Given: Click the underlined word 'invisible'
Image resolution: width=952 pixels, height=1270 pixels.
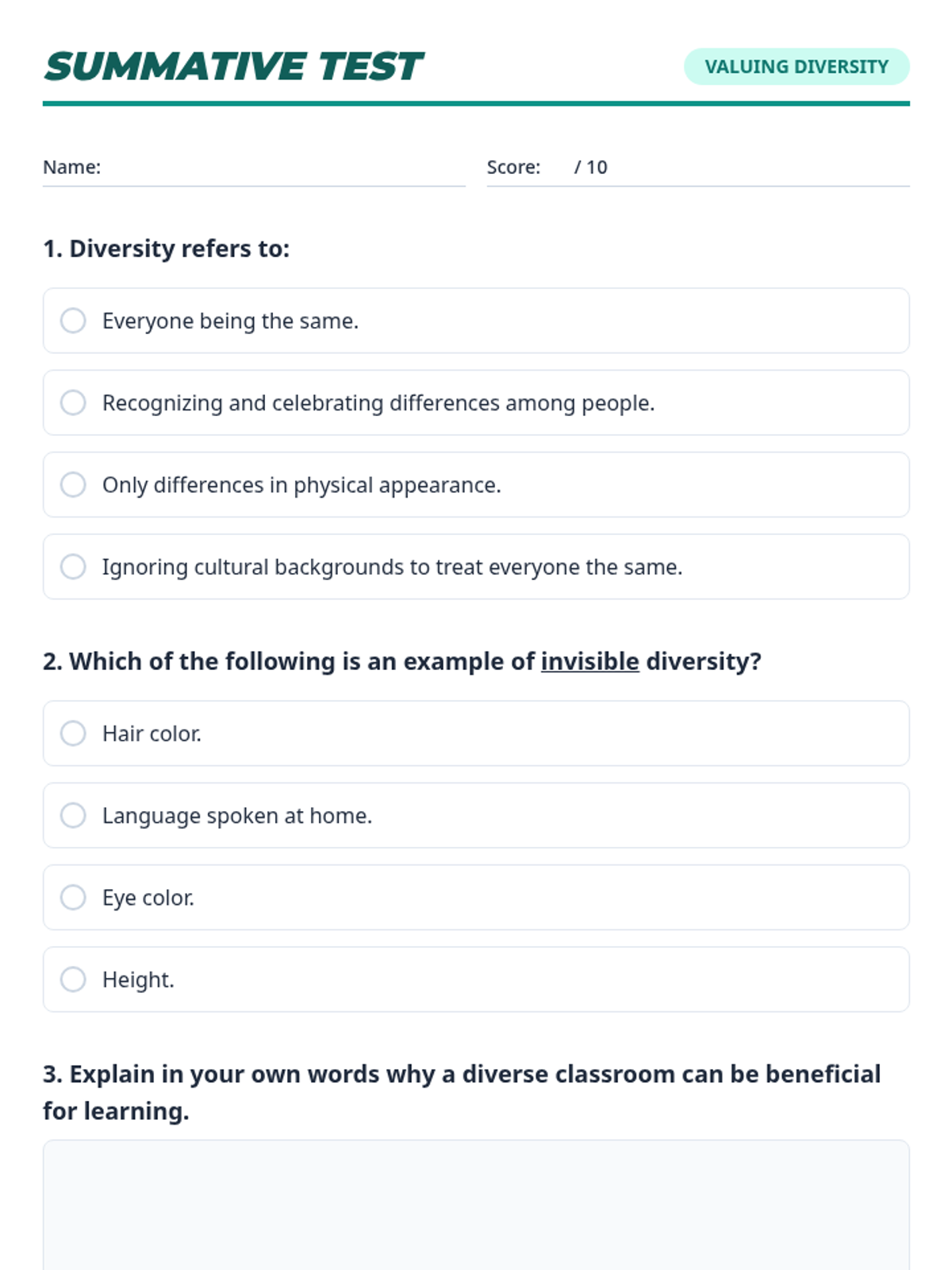Looking at the screenshot, I should point(589,661).
